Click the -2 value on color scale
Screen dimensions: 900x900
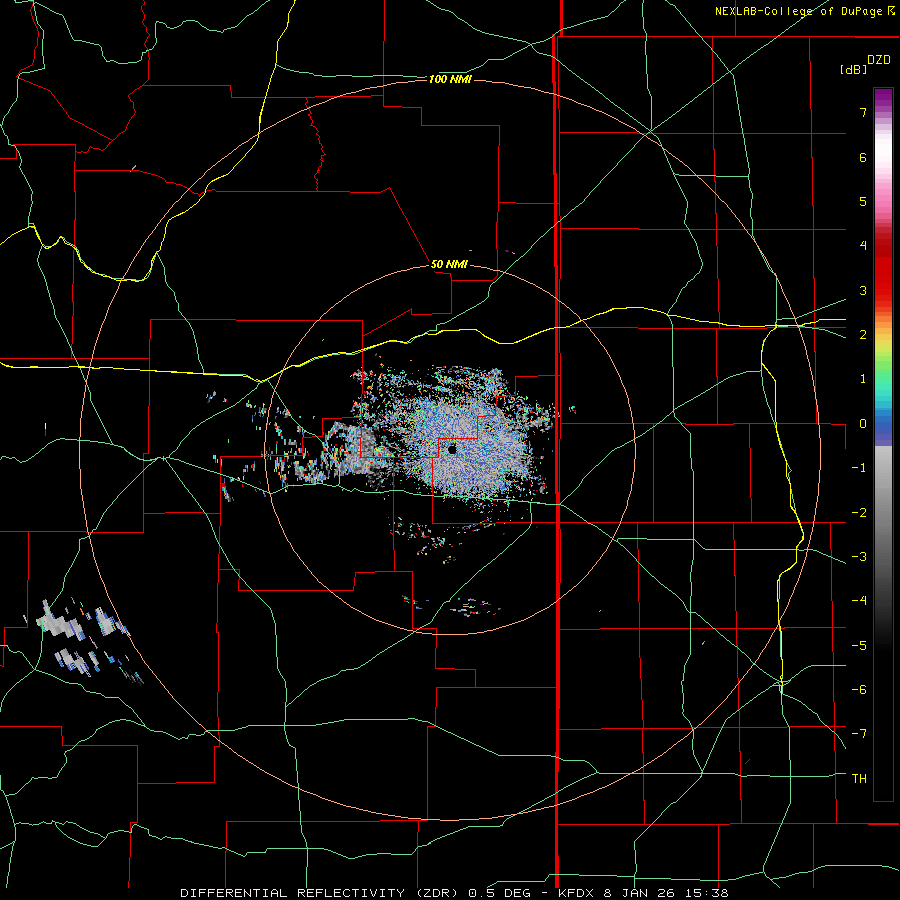(859, 513)
